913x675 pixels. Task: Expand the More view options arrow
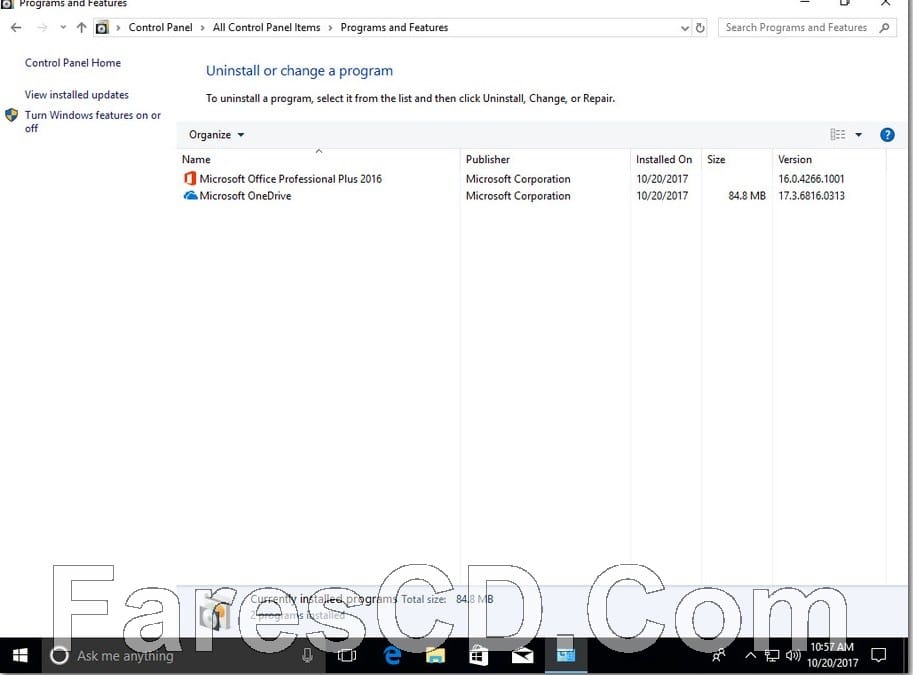pos(858,135)
